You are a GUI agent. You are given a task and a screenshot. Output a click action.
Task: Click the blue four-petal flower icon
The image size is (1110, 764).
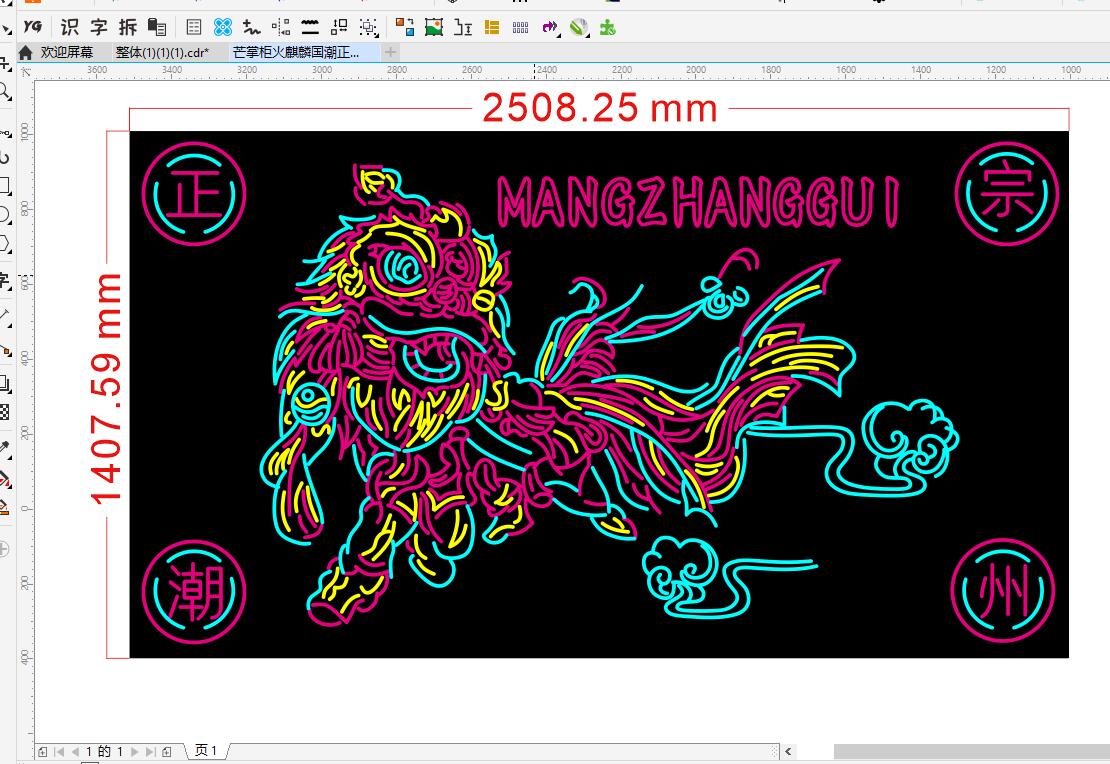pyautogui.click(x=222, y=27)
